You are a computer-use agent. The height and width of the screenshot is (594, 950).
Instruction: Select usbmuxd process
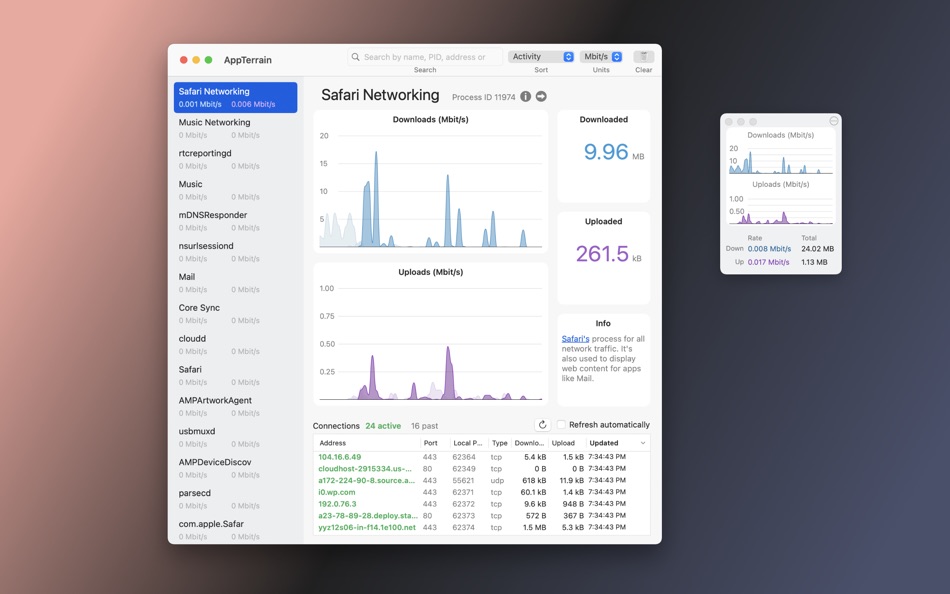tap(236, 437)
